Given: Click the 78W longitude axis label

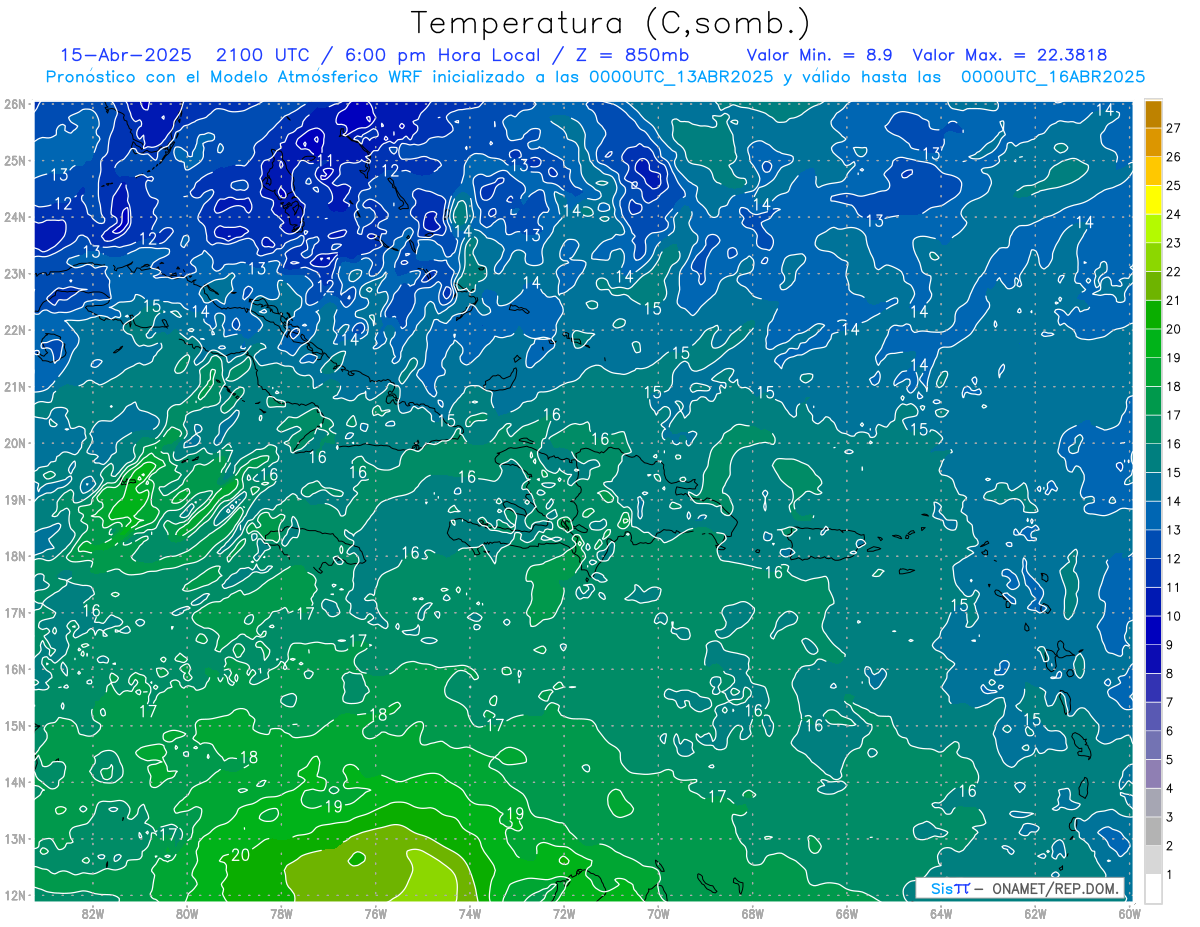Looking at the screenshot, I should tap(281, 913).
